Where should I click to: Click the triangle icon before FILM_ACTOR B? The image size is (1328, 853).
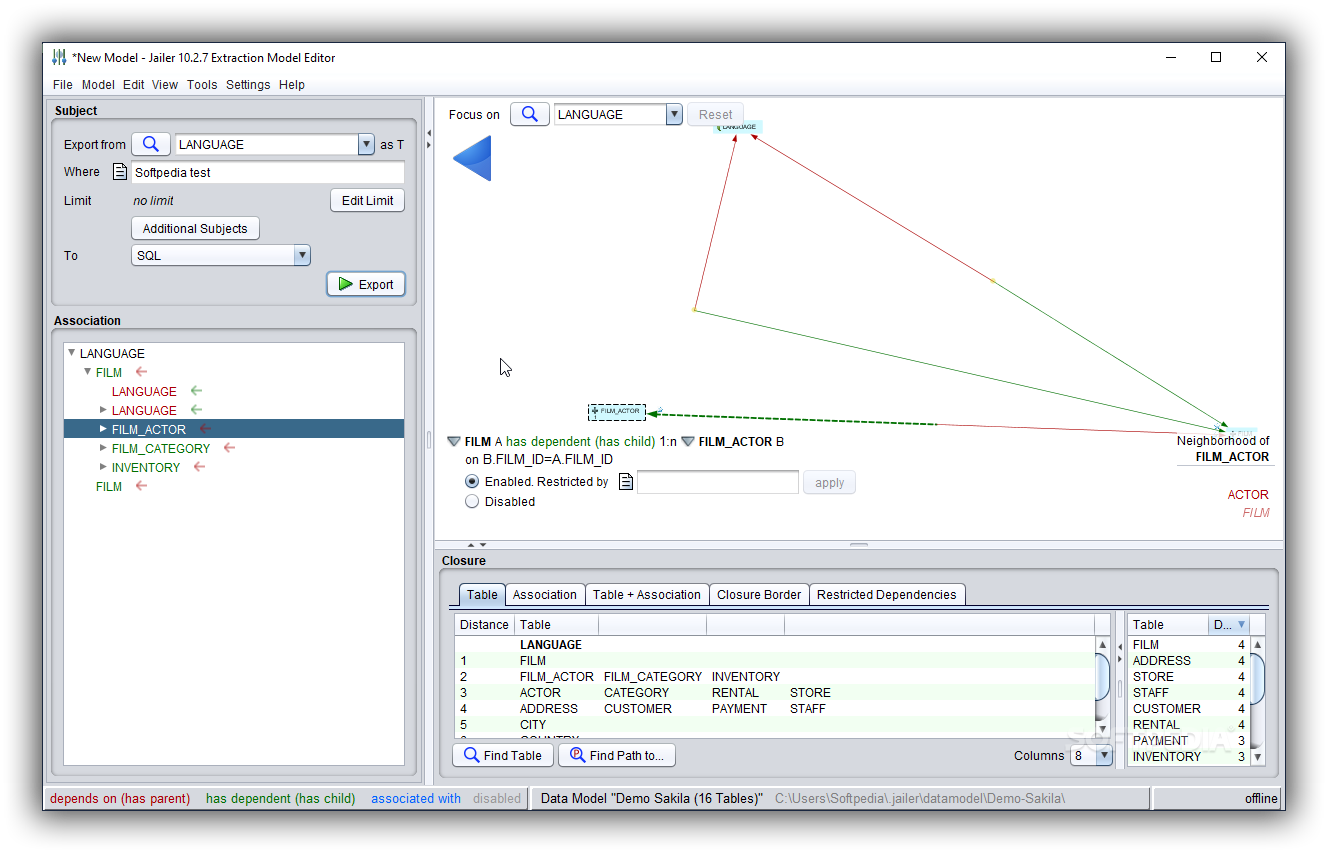coord(688,441)
